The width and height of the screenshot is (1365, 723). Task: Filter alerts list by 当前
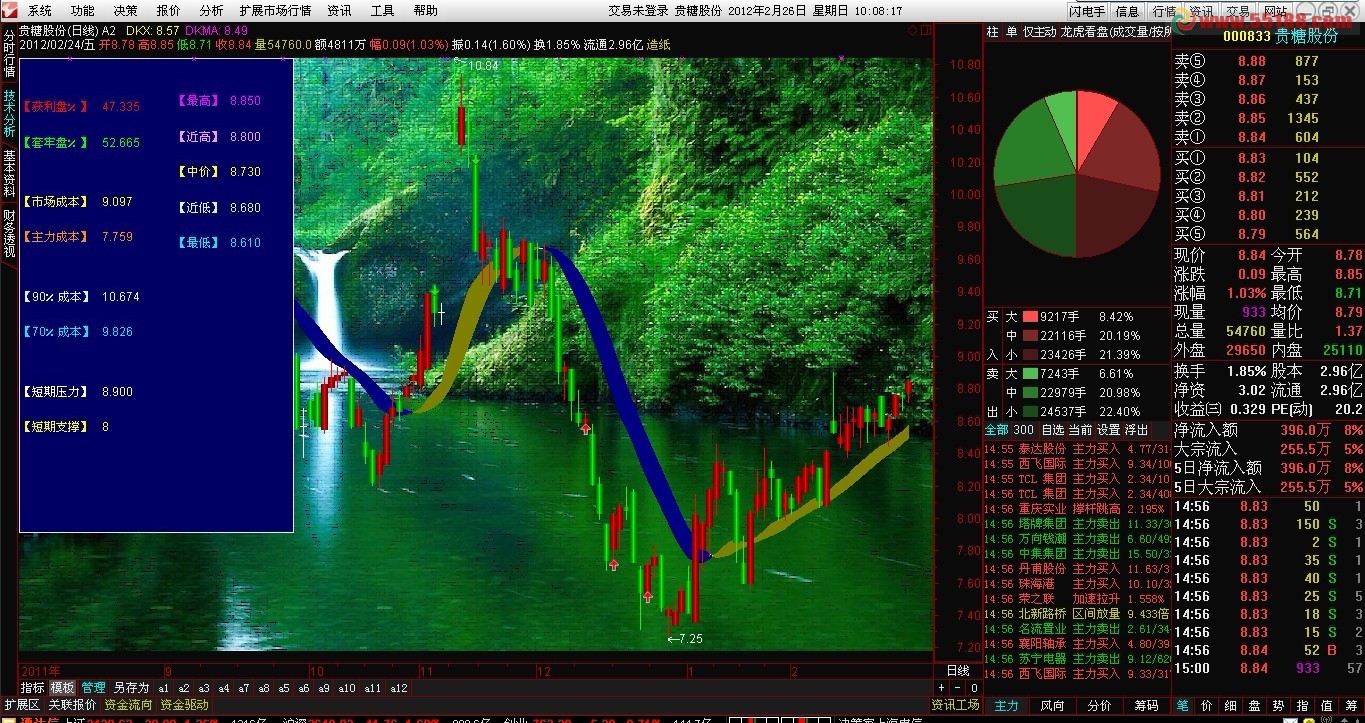(x=1080, y=429)
